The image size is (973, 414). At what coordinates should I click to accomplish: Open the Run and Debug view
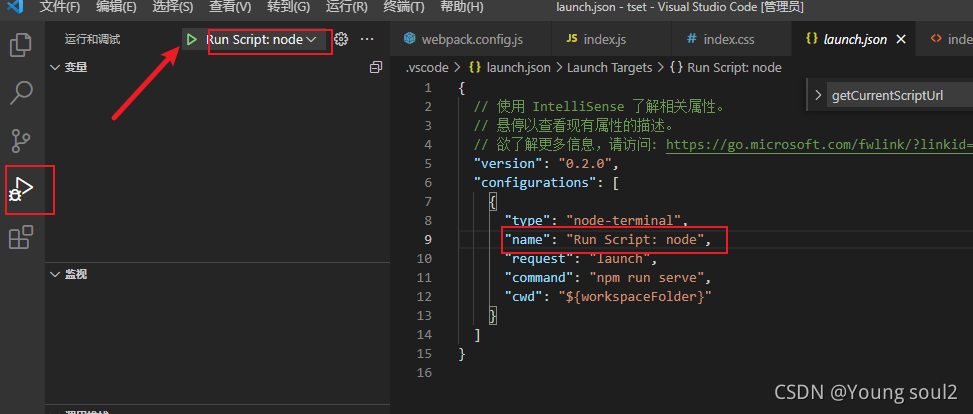click(22, 189)
